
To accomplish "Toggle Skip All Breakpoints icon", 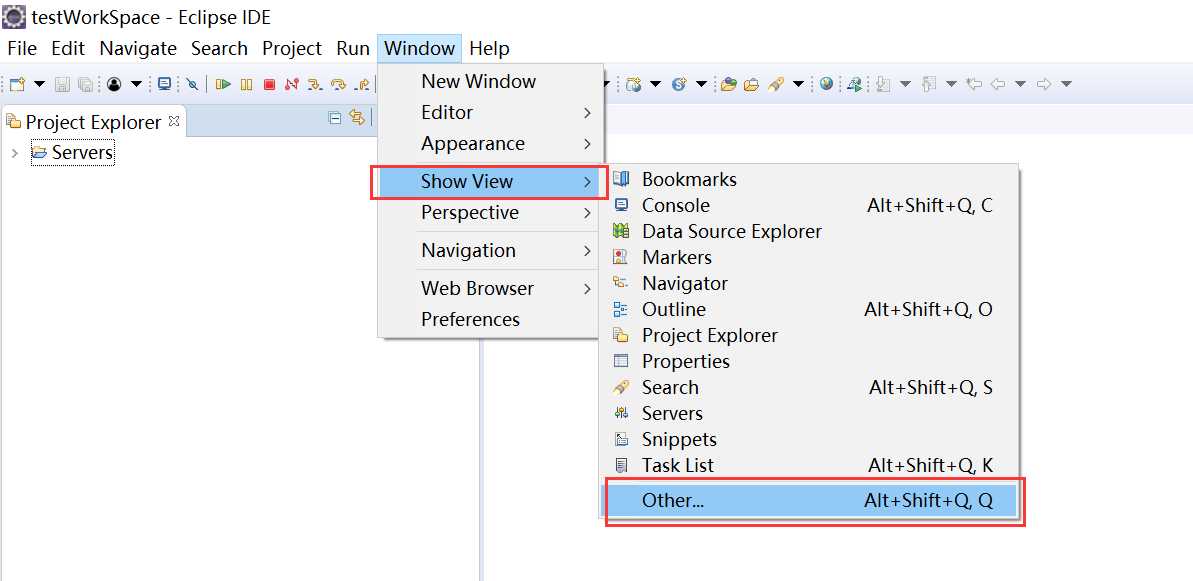I will tap(192, 84).
